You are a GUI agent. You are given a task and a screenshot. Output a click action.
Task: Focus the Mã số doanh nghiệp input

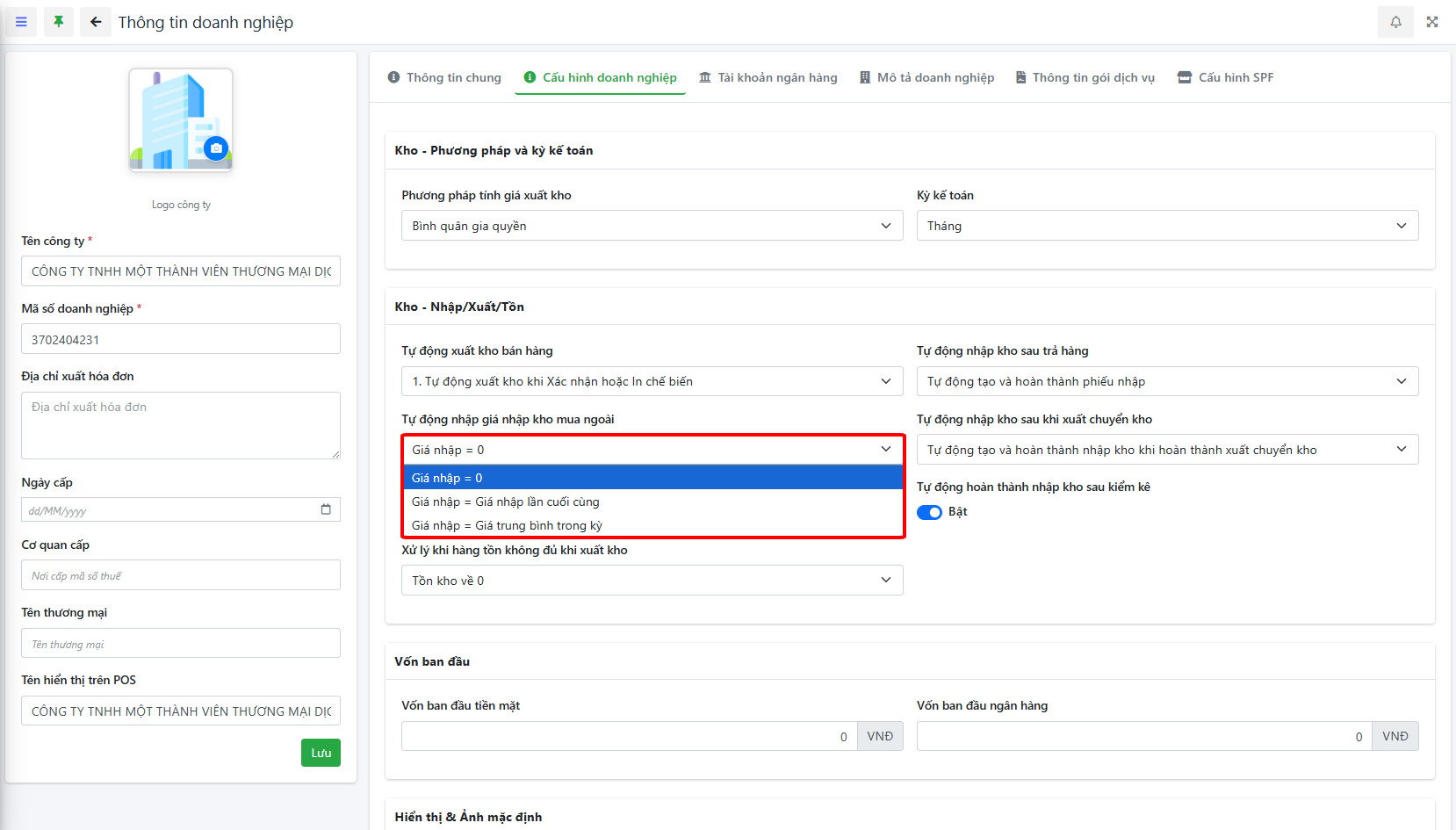tap(181, 339)
